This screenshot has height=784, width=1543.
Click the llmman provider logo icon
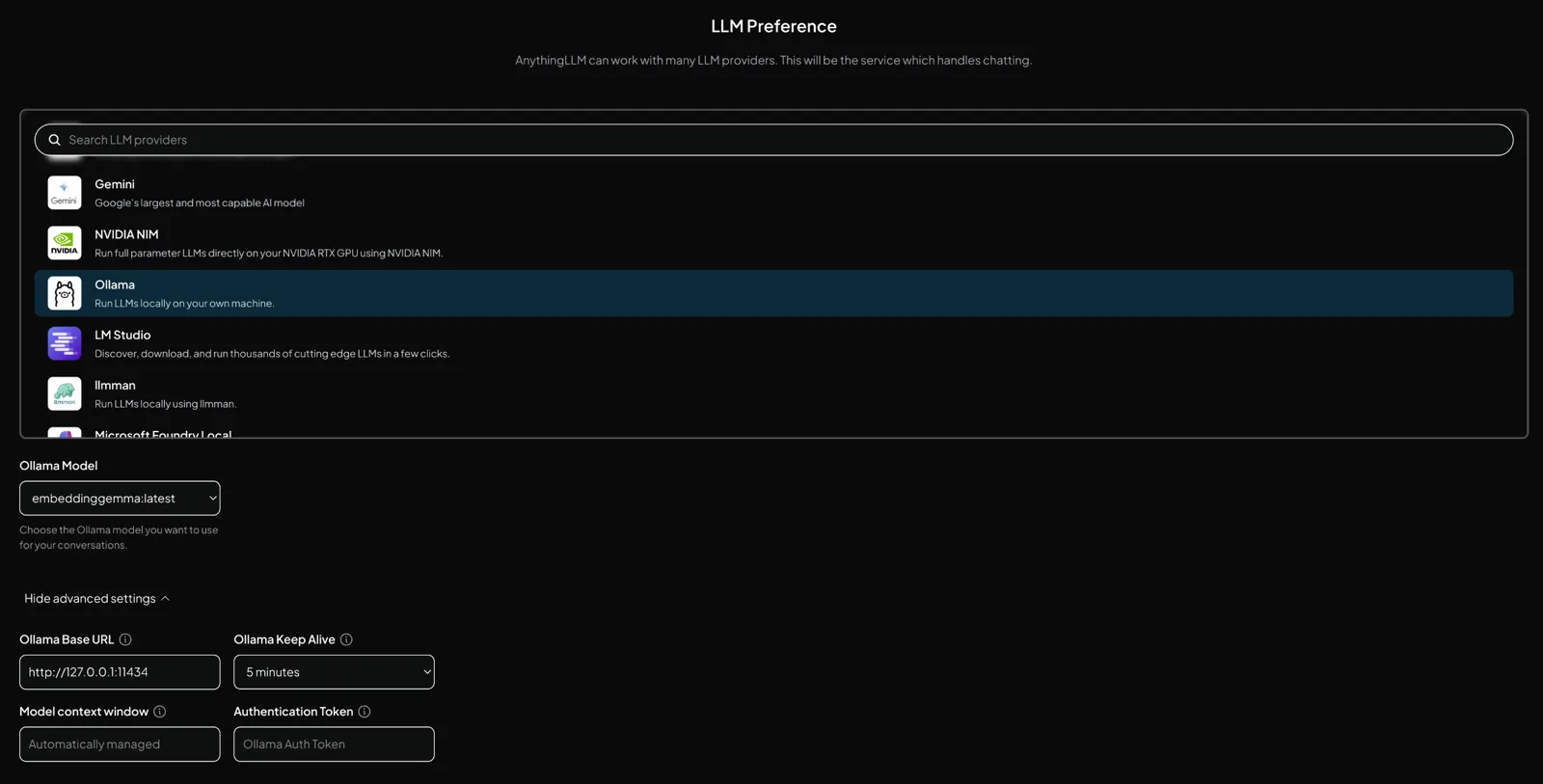click(65, 393)
